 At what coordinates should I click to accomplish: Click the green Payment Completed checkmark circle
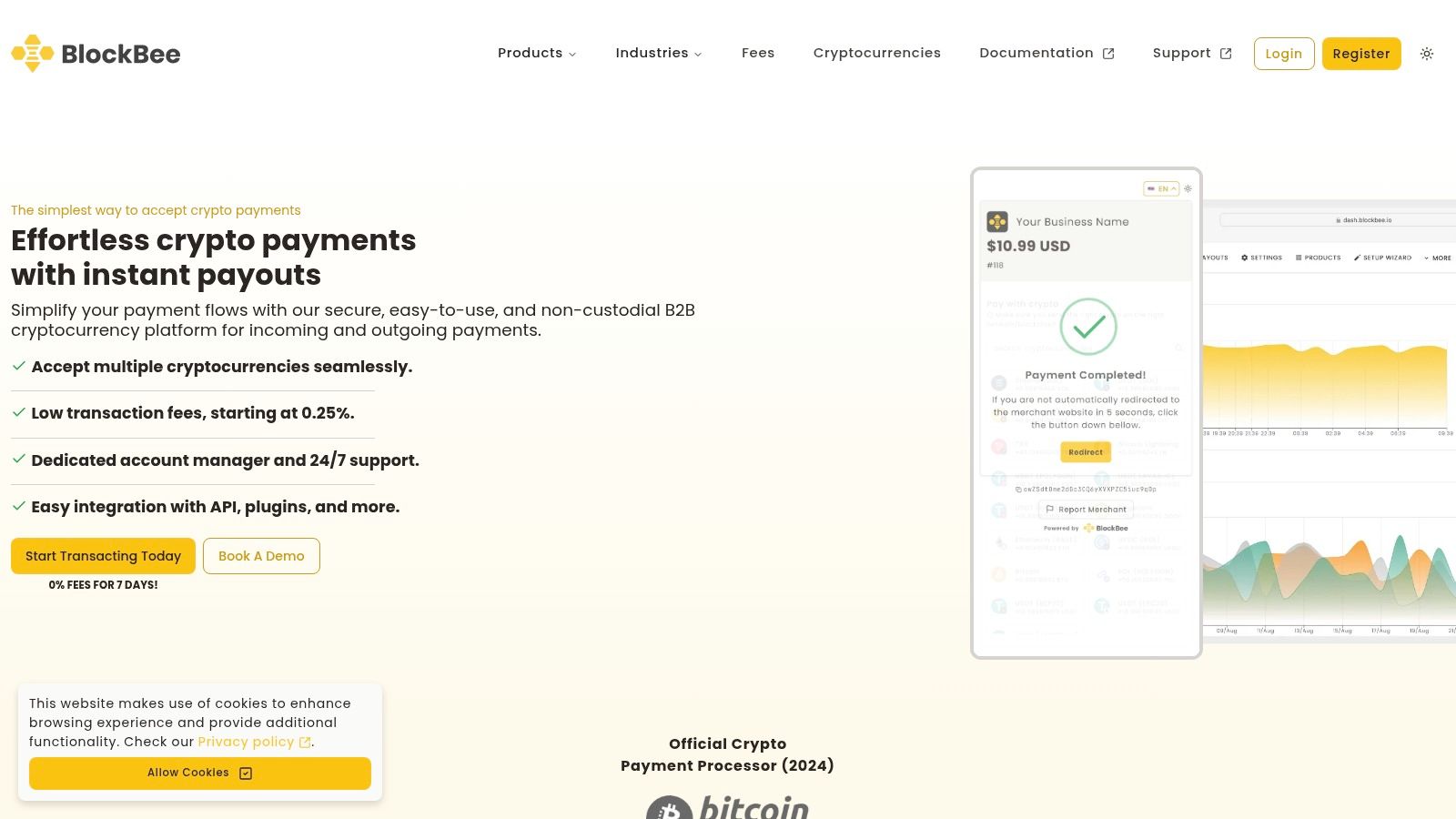click(1088, 327)
